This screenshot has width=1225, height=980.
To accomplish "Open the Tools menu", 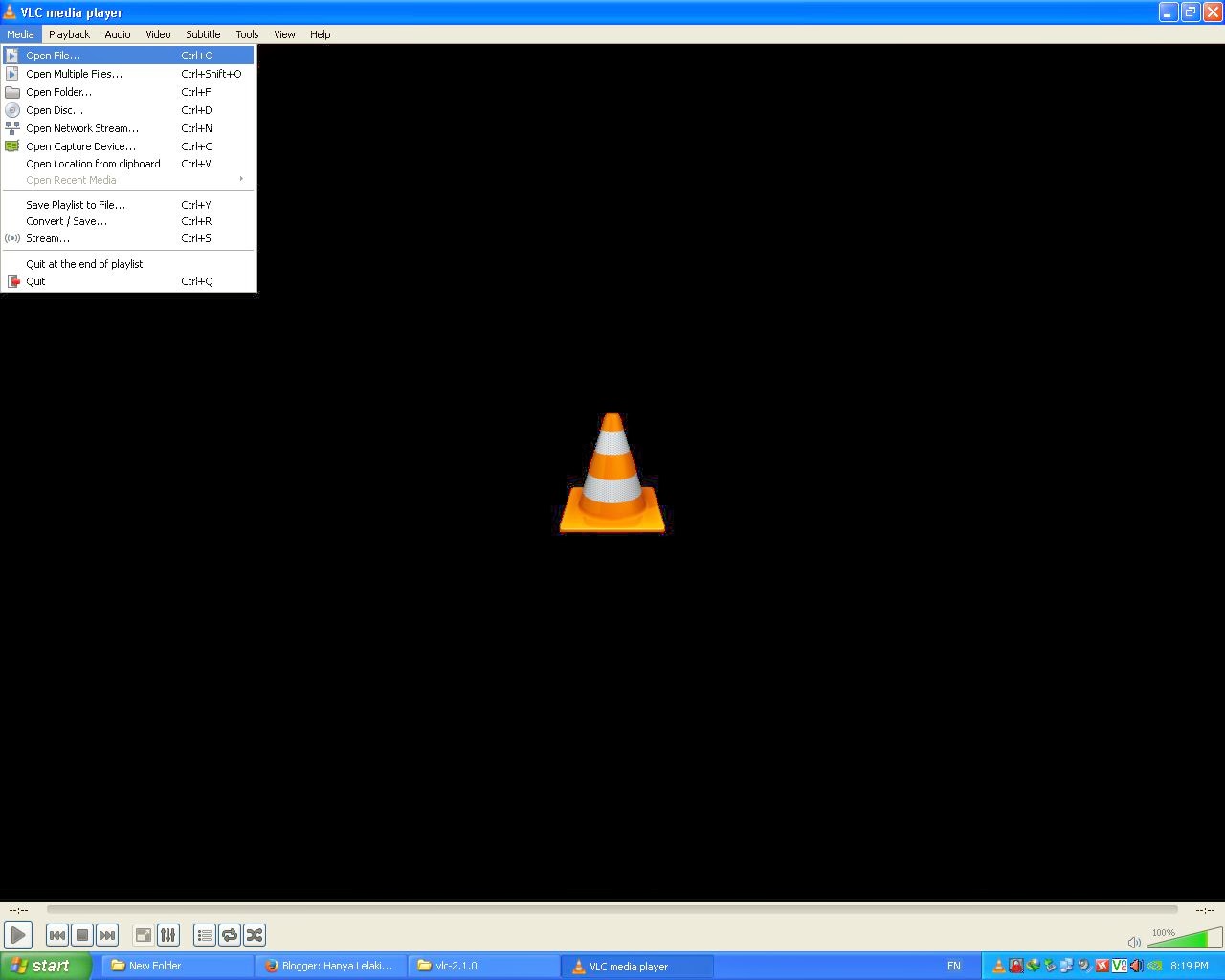I will (247, 34).
